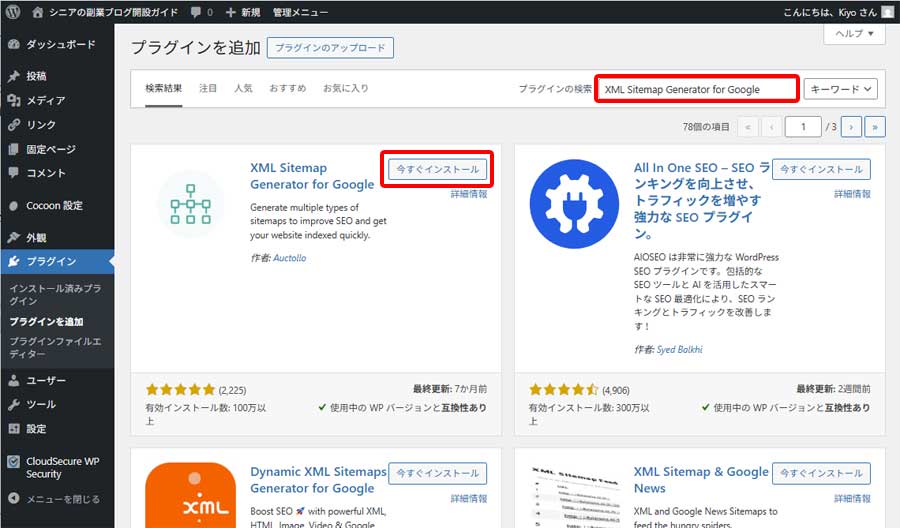Open the キーワード search type dropdown
Screen dimensions: 900x528
(840, 89)
